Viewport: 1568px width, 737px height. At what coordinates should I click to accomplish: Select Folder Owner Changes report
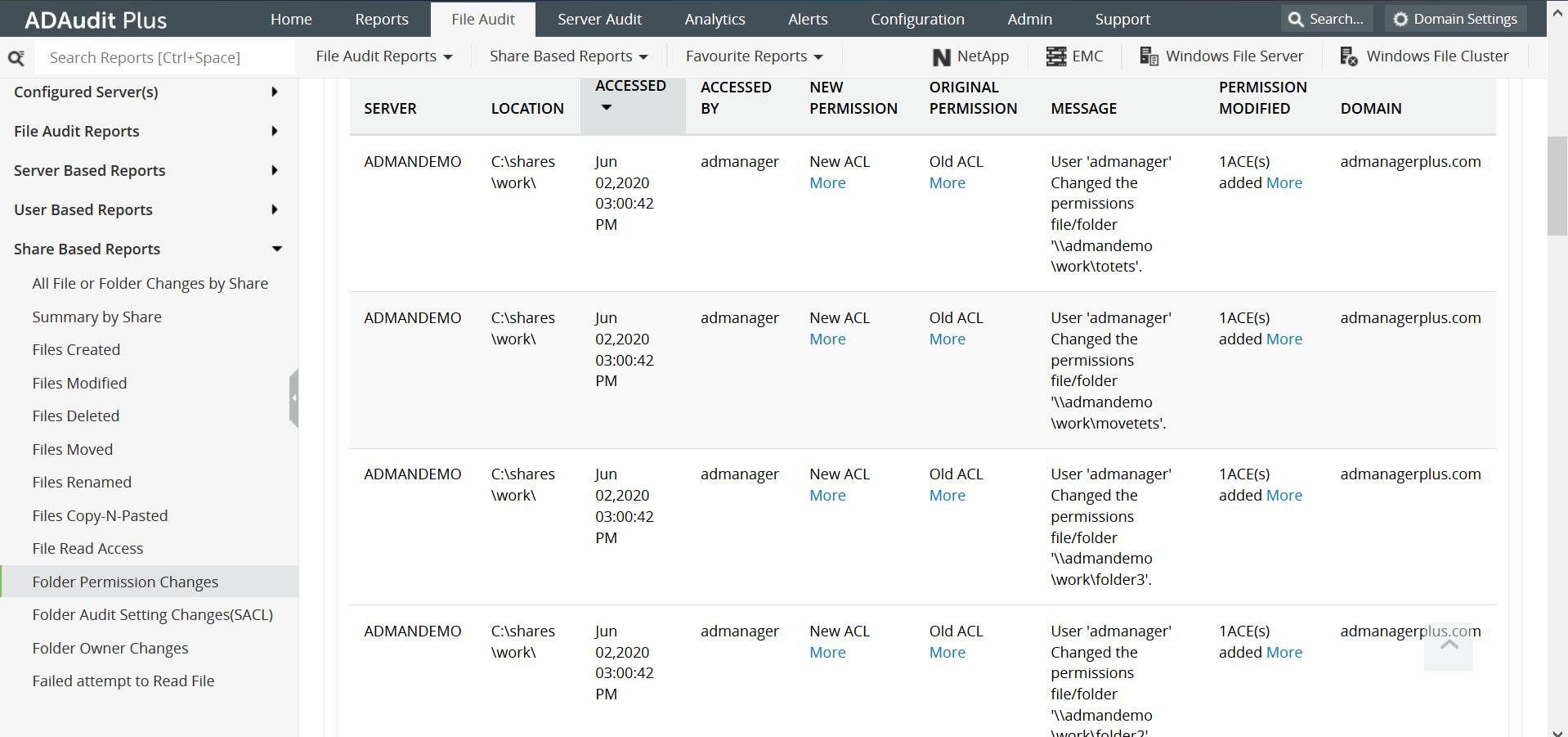click(x=110, y=648)
